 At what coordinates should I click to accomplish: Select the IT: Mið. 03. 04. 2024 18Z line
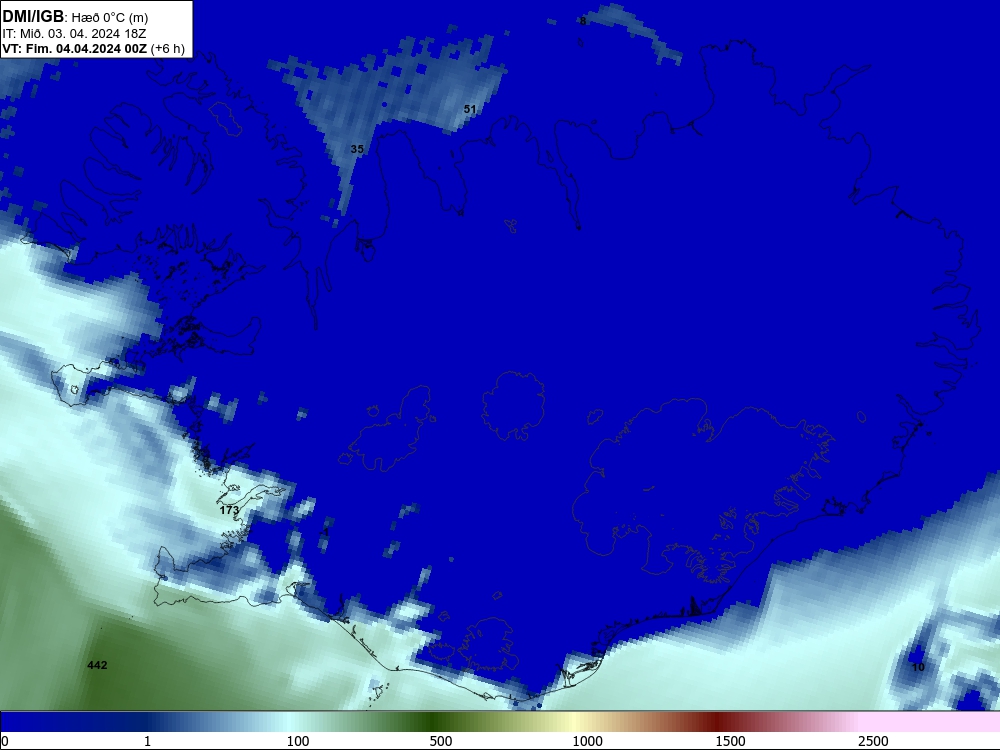[x=74, y=33]
